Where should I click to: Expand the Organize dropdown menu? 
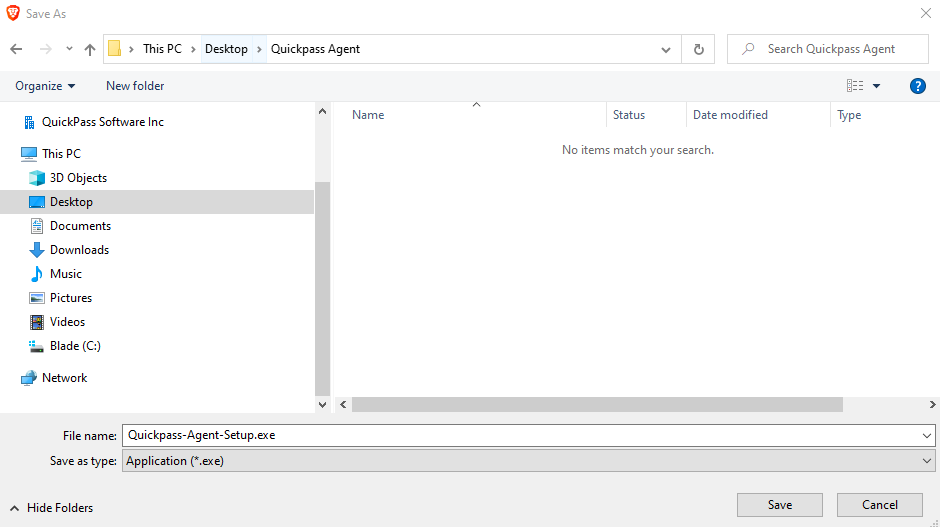click(45, 86)
